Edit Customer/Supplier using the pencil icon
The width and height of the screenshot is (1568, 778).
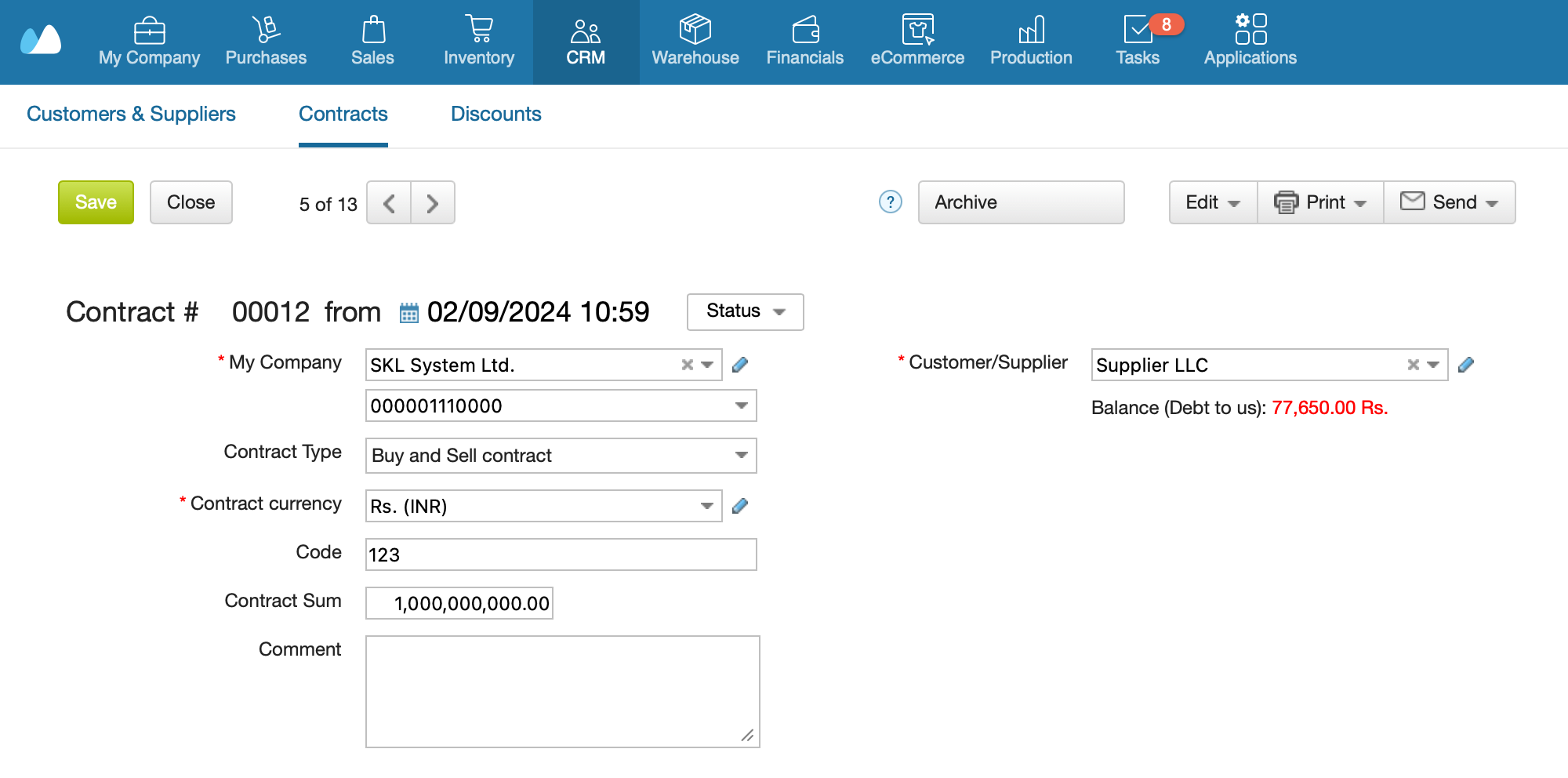1465,365
